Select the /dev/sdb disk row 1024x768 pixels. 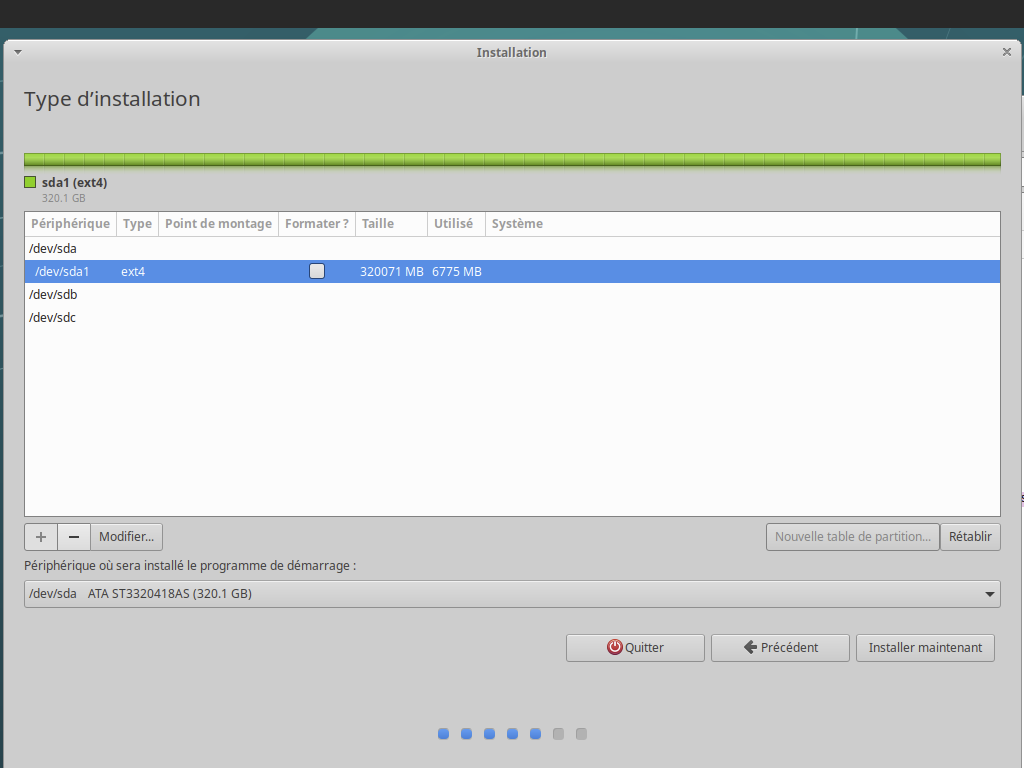(x=53, y=295)
